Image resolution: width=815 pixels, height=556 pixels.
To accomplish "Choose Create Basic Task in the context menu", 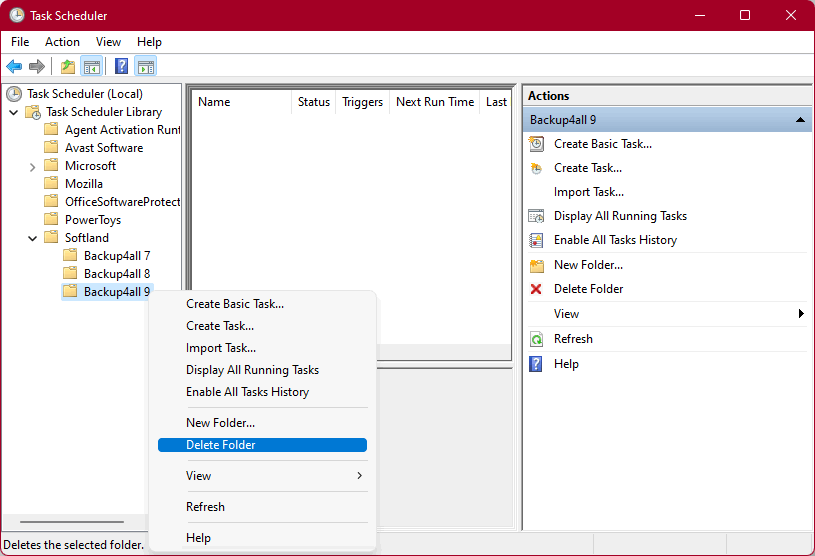I will [x=262, y=304].
